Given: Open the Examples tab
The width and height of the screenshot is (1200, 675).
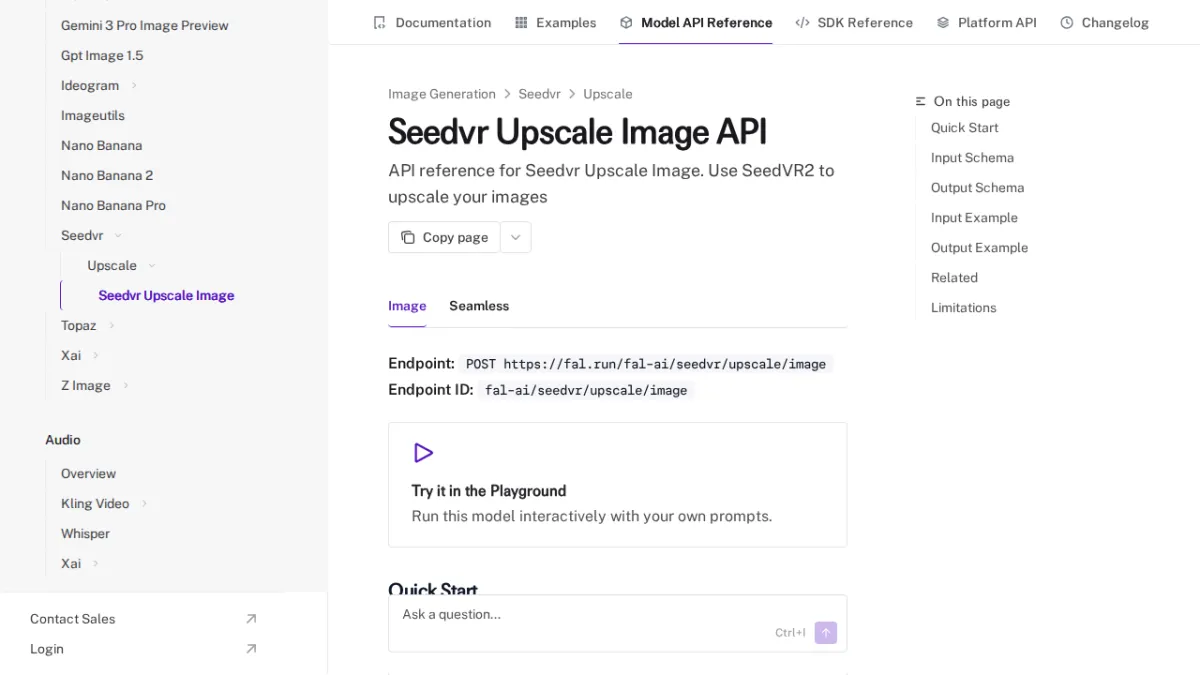Looking at the screenshot, I should 555,22.
